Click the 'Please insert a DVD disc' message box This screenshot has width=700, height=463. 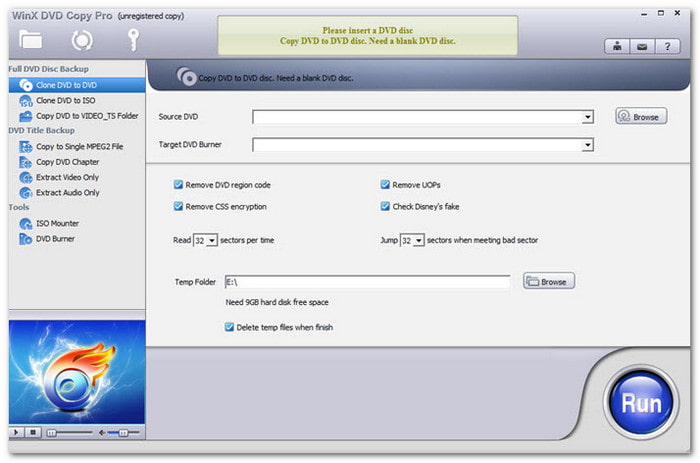click(367, 36)
